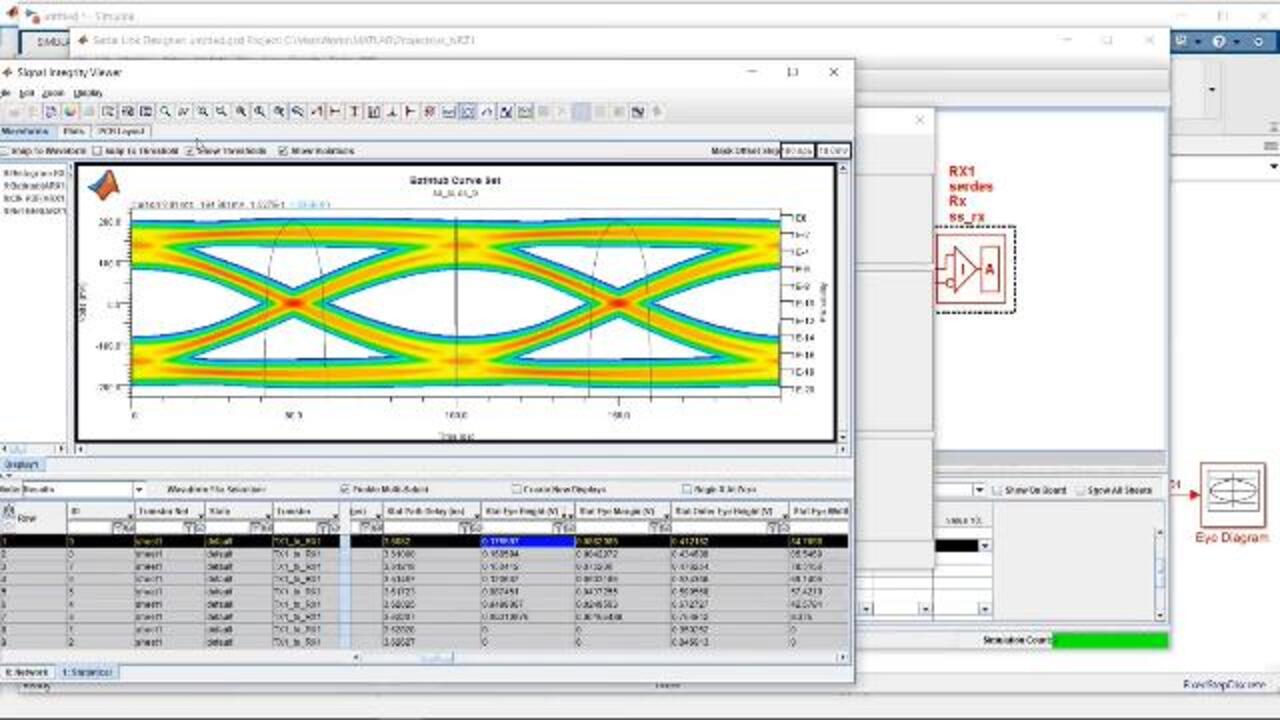
Task: Open the Results table dropdown
Action: point(139,490)
